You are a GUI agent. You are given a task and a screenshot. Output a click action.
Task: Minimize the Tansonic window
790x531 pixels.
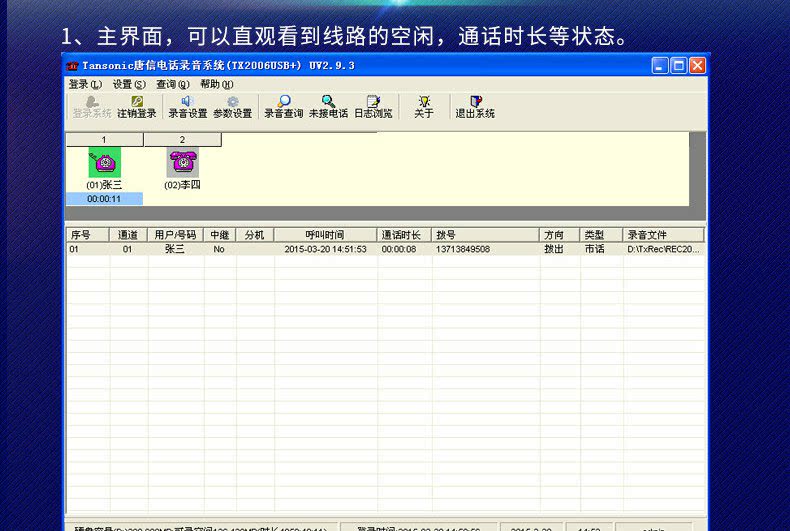[660, 65]
